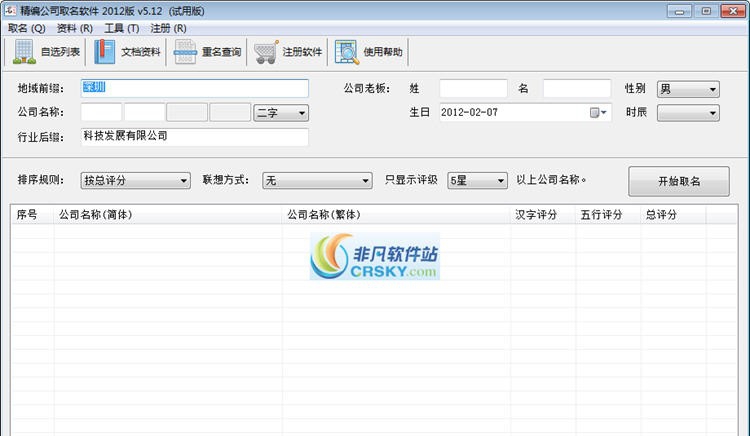The width and height of the screenshot is (750, 436).
Task: Open the 取名 (Q) menu
Action: pyautogui.click(x=27, y=29)
